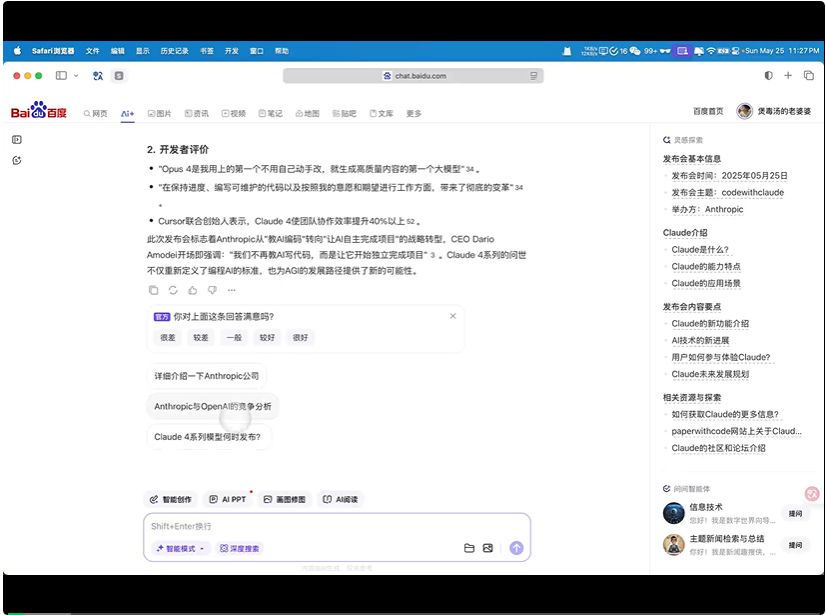Image resolution: width=826 pixels, height=615 pixels.
Task: Click 提问 for 主题新闻检索与总结 agent
Action: coord(795,545)
